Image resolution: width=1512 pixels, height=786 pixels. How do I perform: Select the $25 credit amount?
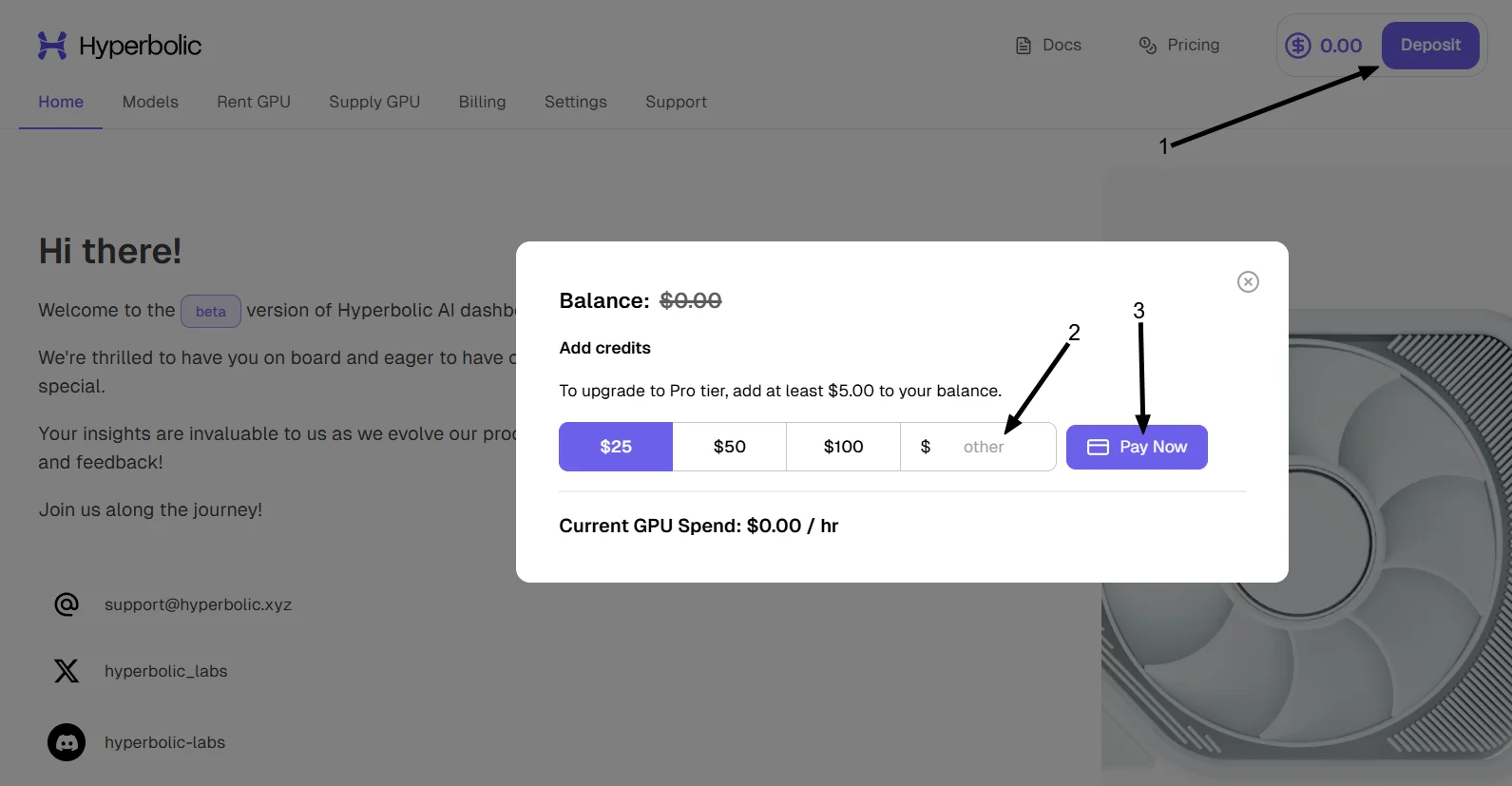pos(616,447)
